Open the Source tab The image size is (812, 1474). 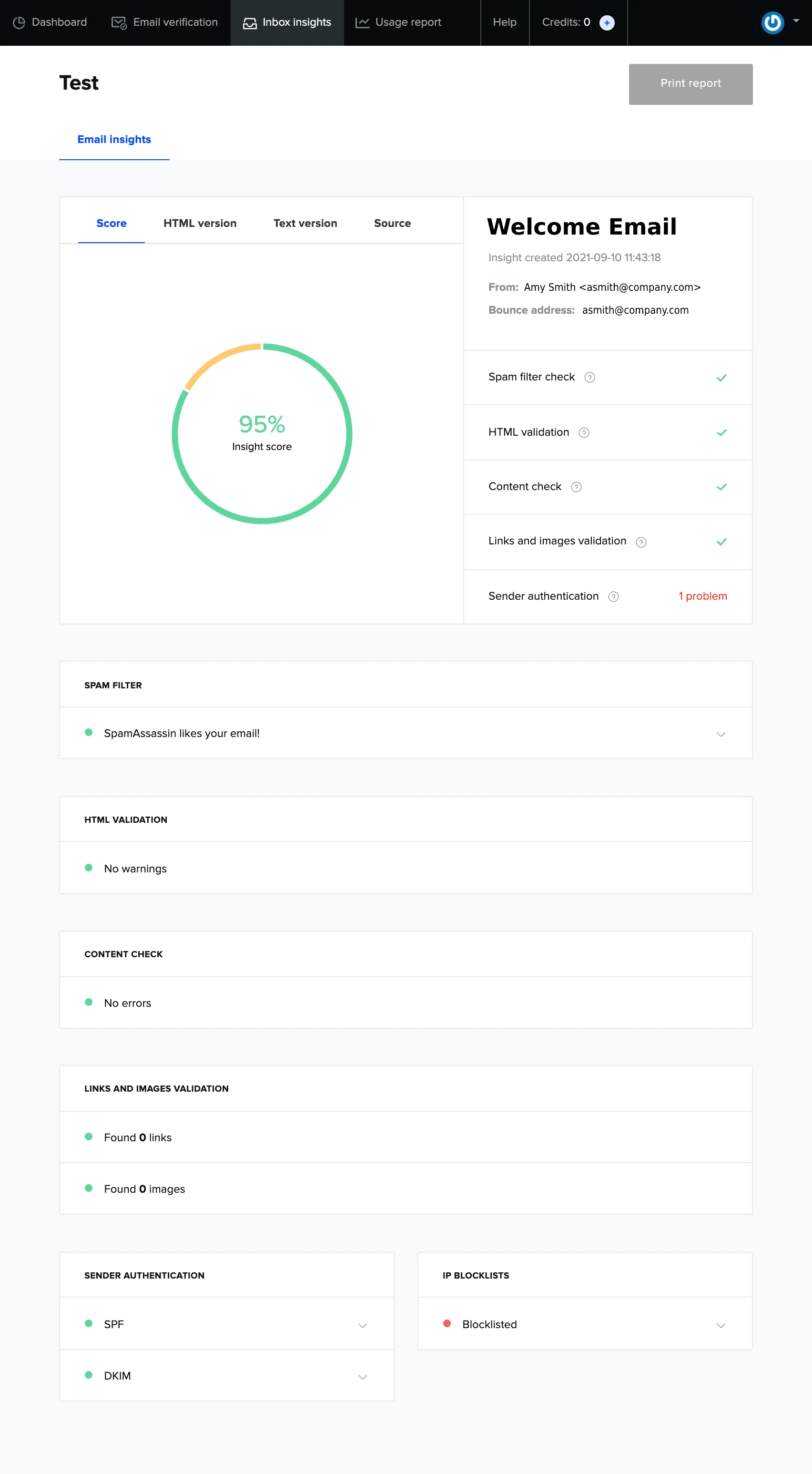click(x=392, y=223)
